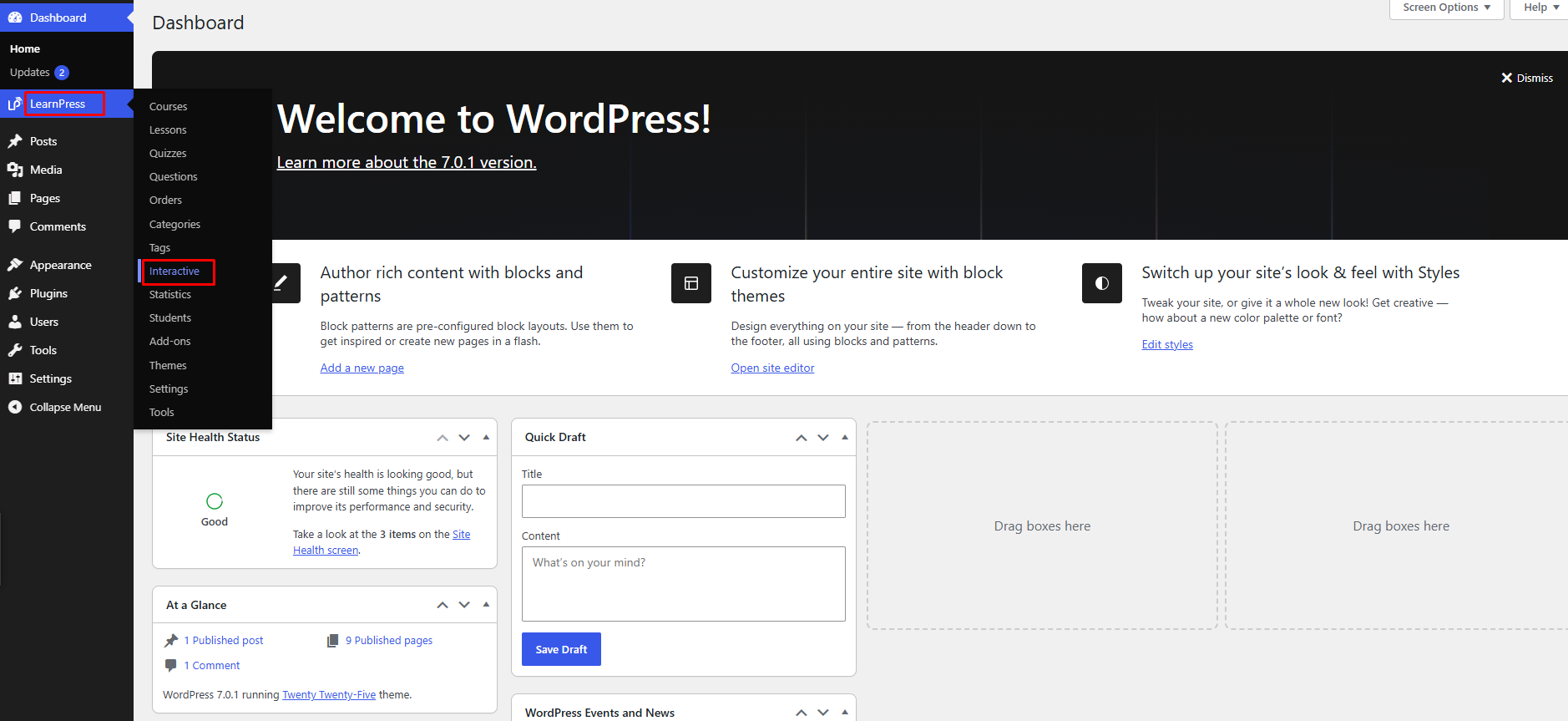Open the Screen Options dropdown
Screen dimensions: 1568x721
(1446, 8)
